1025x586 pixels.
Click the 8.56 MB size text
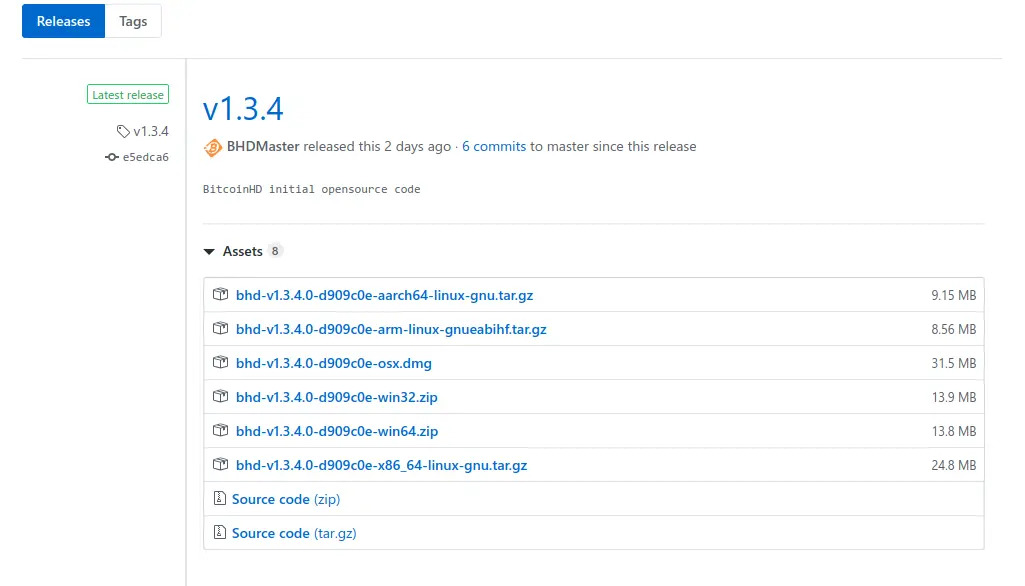(x=954, y=329)
